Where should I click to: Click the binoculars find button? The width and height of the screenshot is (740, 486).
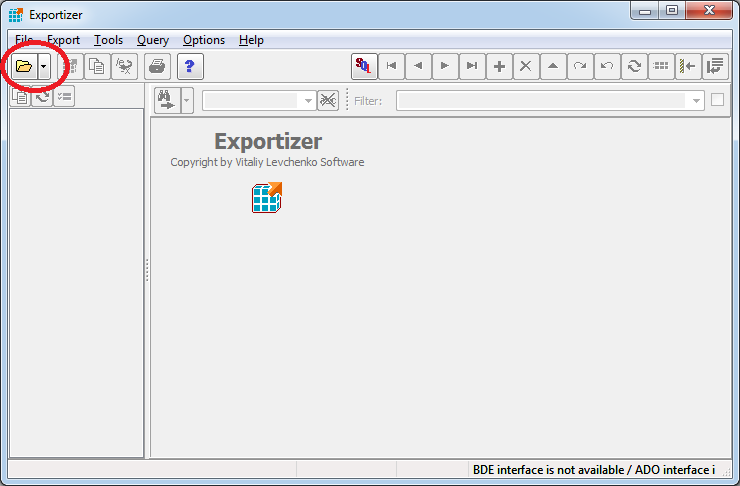pyautogui.click(x=167, y=101)
